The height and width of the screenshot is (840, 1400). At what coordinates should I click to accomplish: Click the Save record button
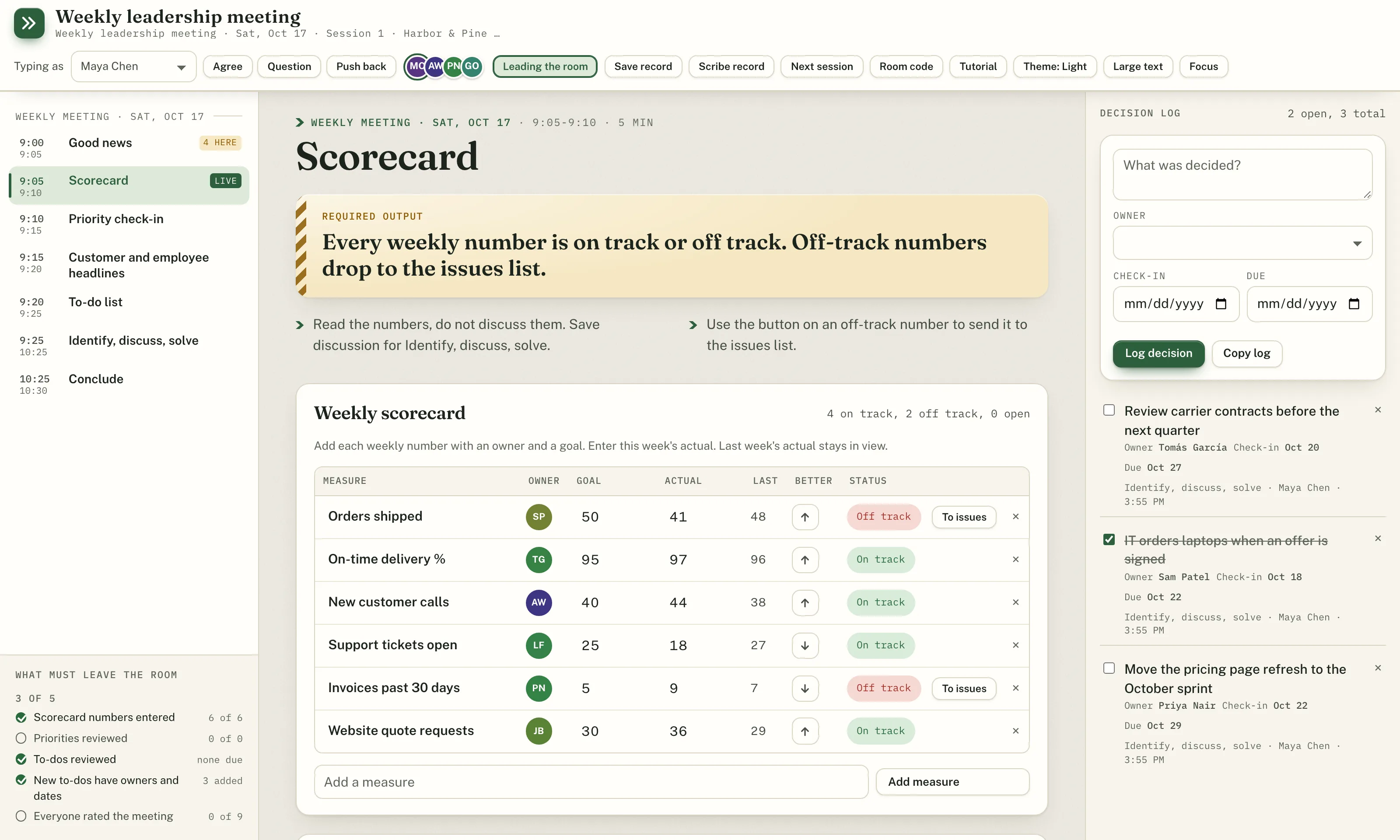tap(643, 67)
